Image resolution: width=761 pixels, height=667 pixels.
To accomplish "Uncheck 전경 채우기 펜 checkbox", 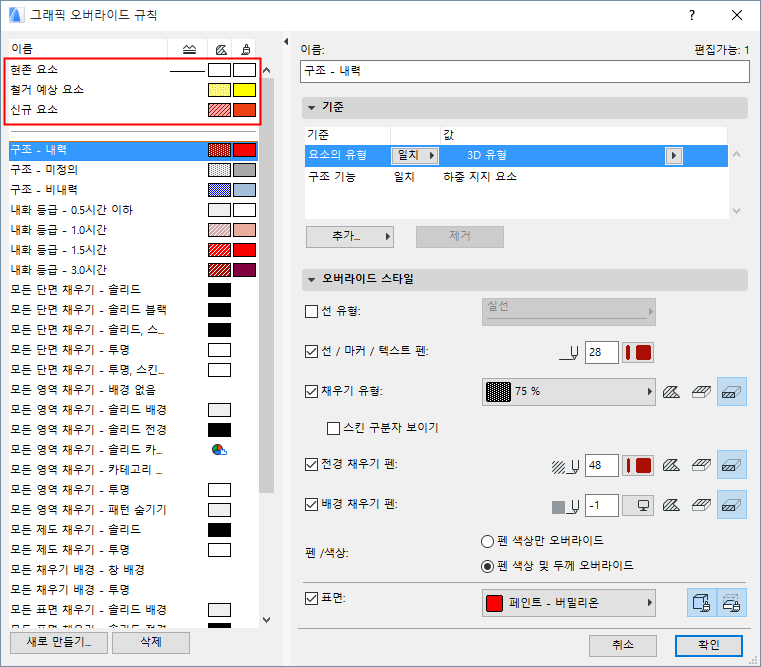I will tap(311, 465).
